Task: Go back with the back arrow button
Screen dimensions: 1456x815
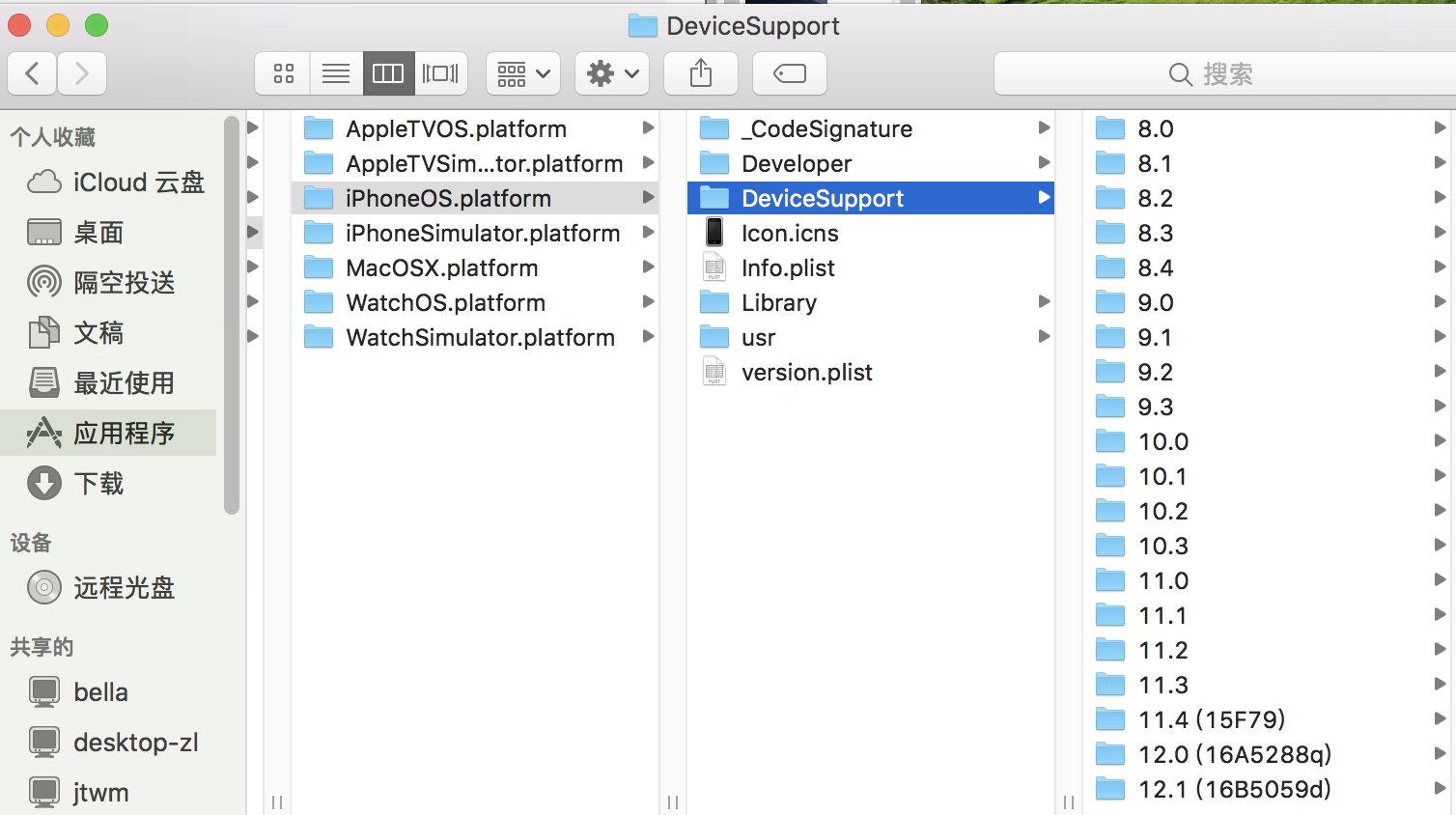Action: (x=33, y=73)
